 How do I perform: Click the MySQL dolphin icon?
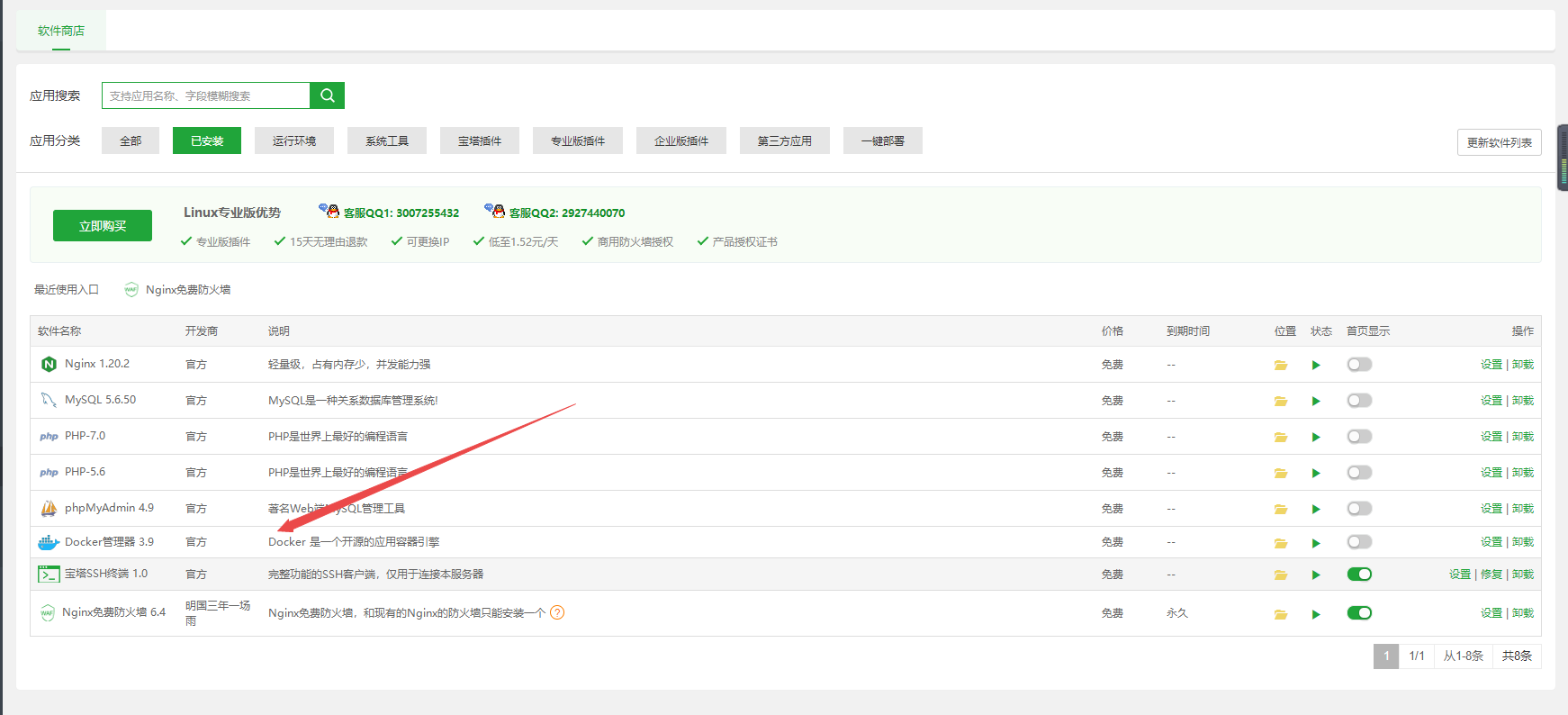point(49,400)
